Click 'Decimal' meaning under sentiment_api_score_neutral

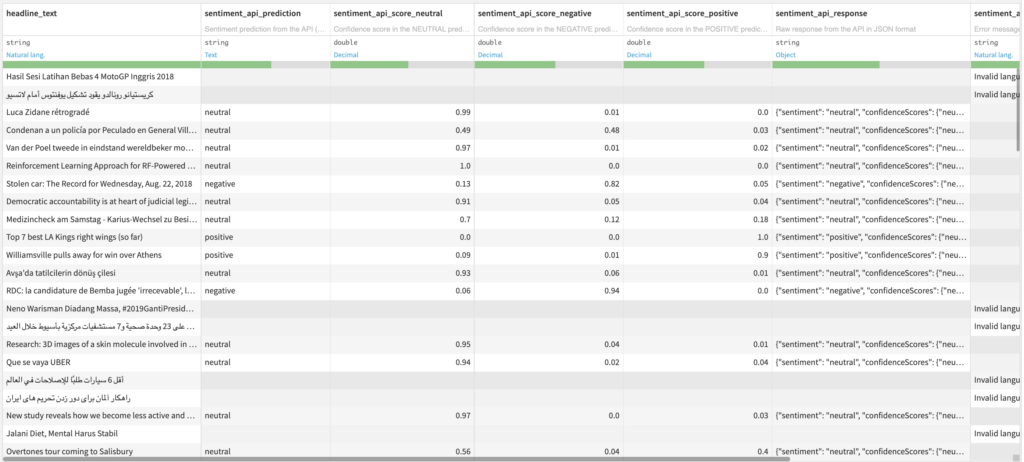347,55
